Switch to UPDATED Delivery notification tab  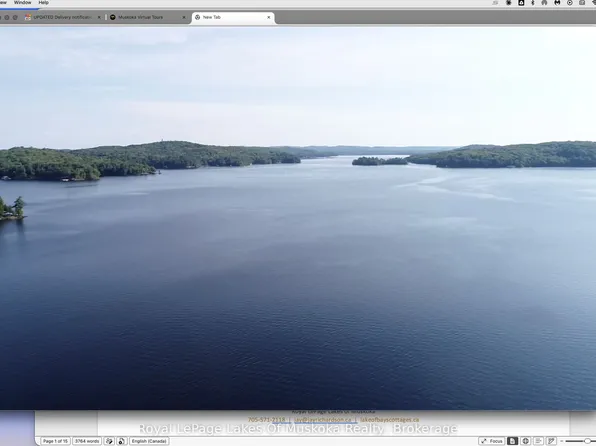[x=62, y=17]
